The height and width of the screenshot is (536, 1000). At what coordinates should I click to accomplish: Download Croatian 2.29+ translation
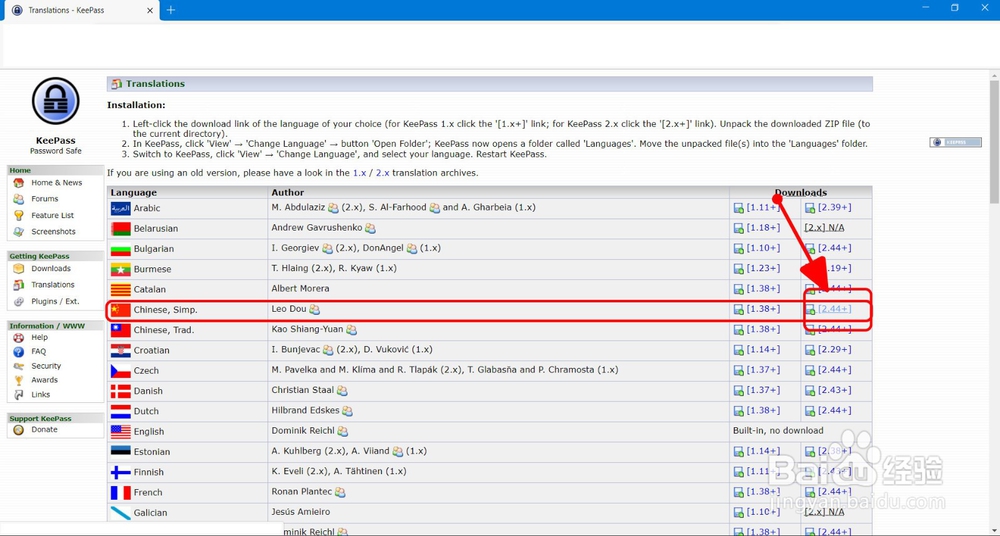pos(835,350)
